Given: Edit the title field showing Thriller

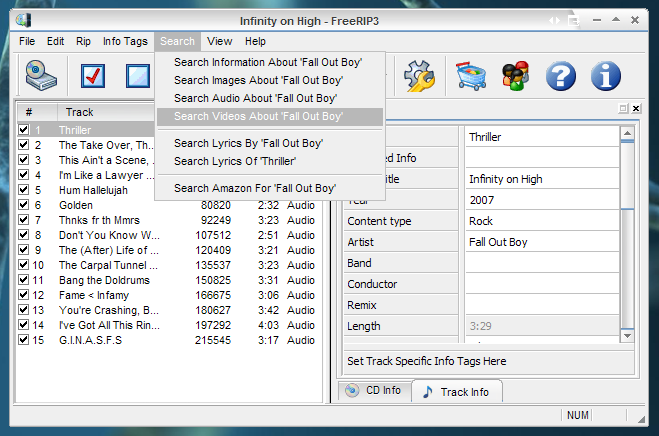Looking at the screenshot, I should tap(542, 137).
